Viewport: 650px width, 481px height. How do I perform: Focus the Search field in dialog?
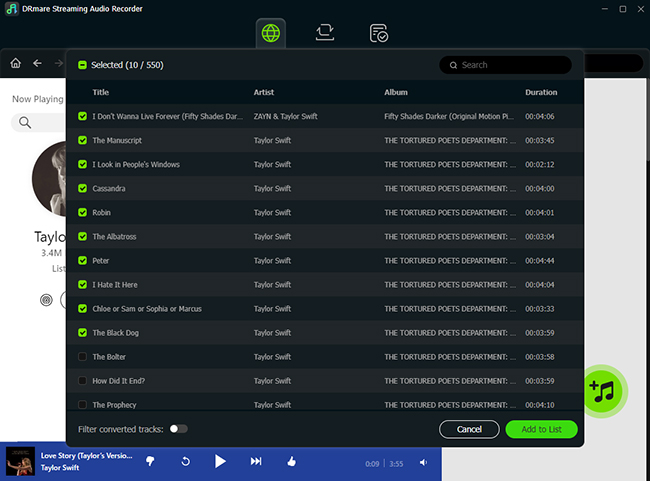pyautogui.click(x=505, y=65)
